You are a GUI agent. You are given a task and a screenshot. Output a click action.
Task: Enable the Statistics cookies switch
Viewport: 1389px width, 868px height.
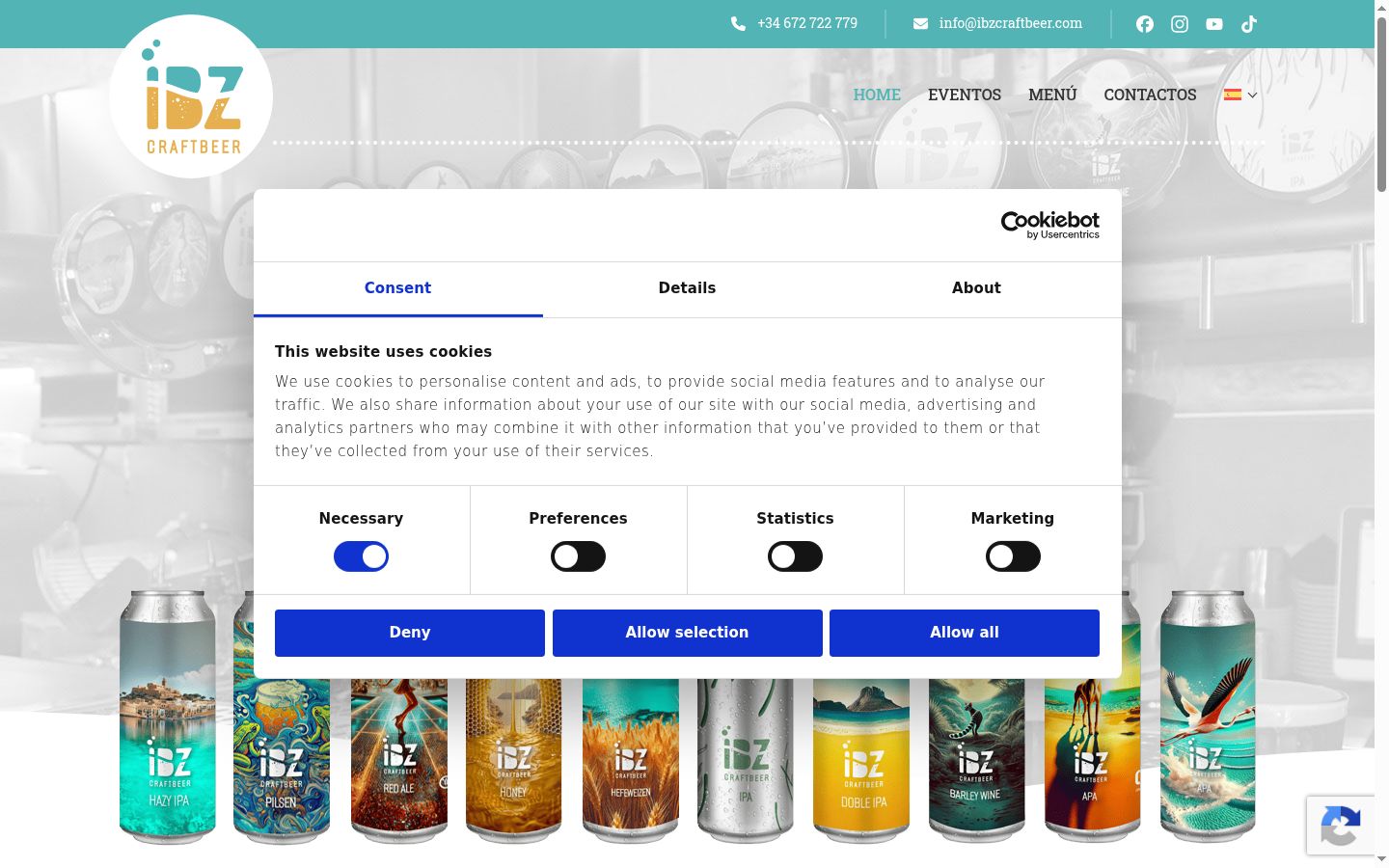795,556
